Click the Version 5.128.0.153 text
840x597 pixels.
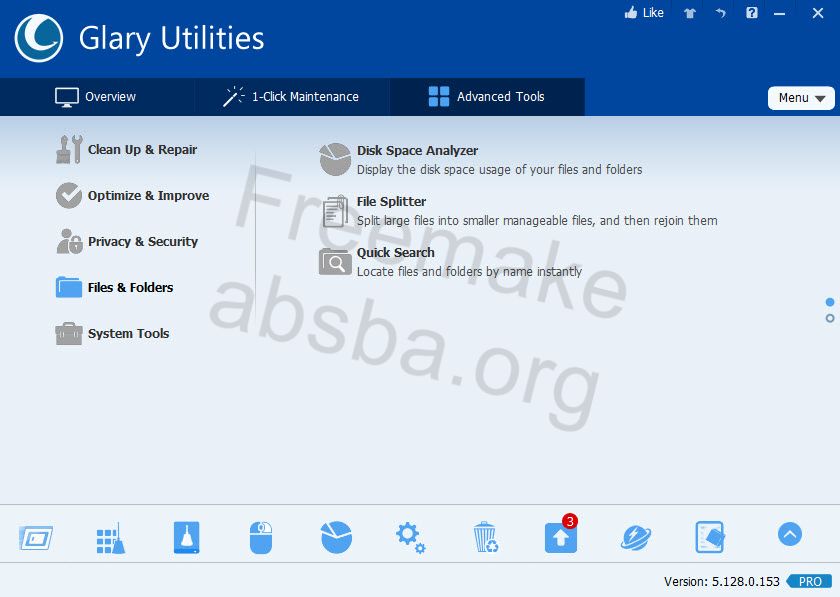(x=722, y=581)
